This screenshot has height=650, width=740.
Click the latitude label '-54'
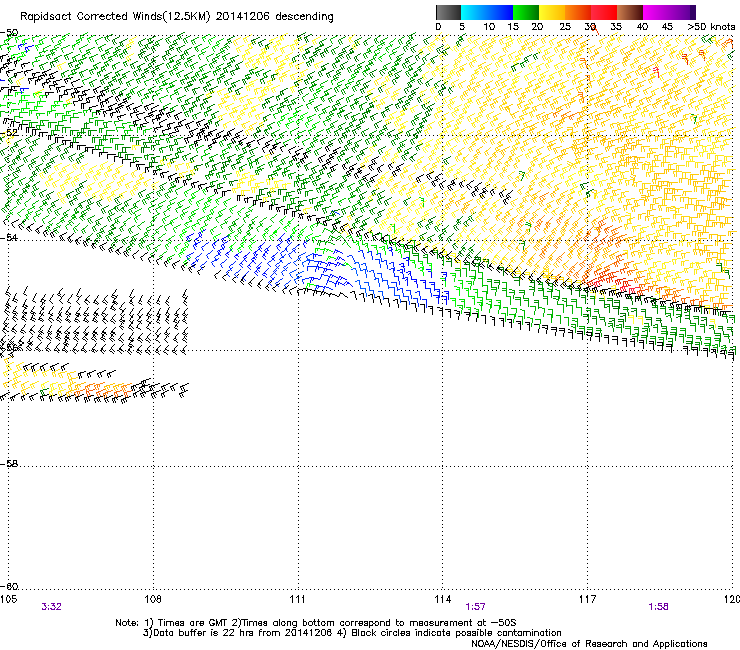point(9,238)
